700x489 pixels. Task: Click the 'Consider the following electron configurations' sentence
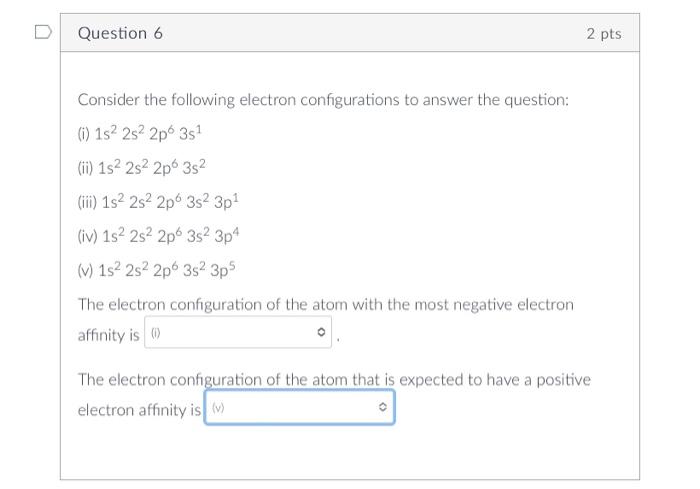coord(323,100)
